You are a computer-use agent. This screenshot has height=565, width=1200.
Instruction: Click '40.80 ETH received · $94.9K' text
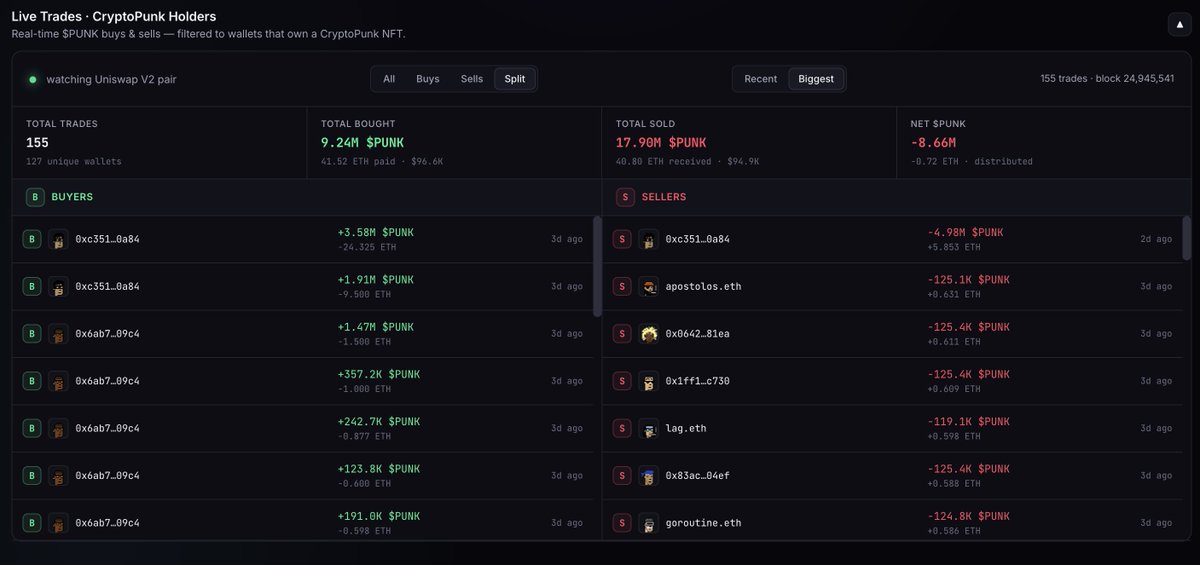tap(687, 161)
